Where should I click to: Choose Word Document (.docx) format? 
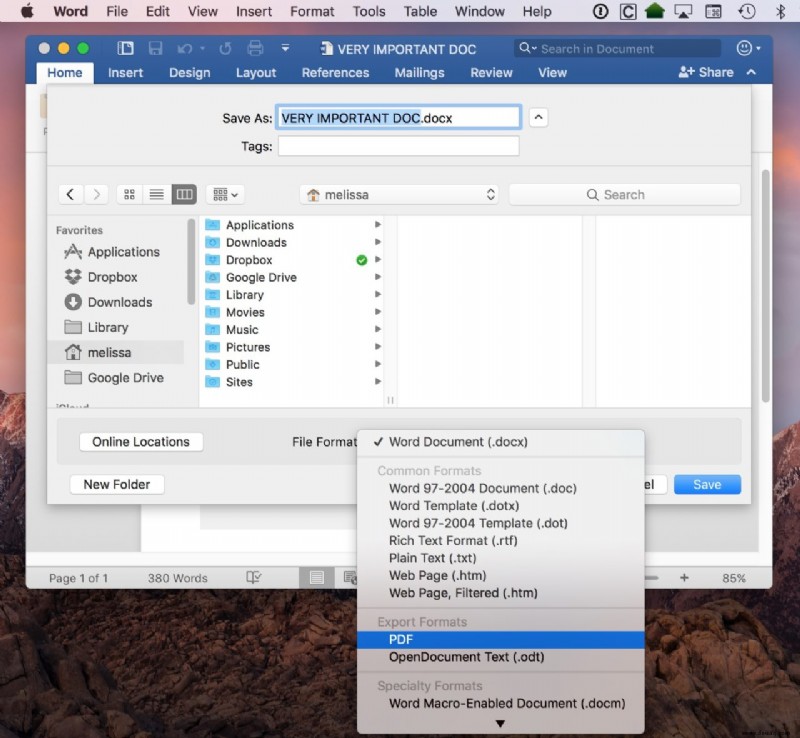pyautogui.click(x=501, y=442)
